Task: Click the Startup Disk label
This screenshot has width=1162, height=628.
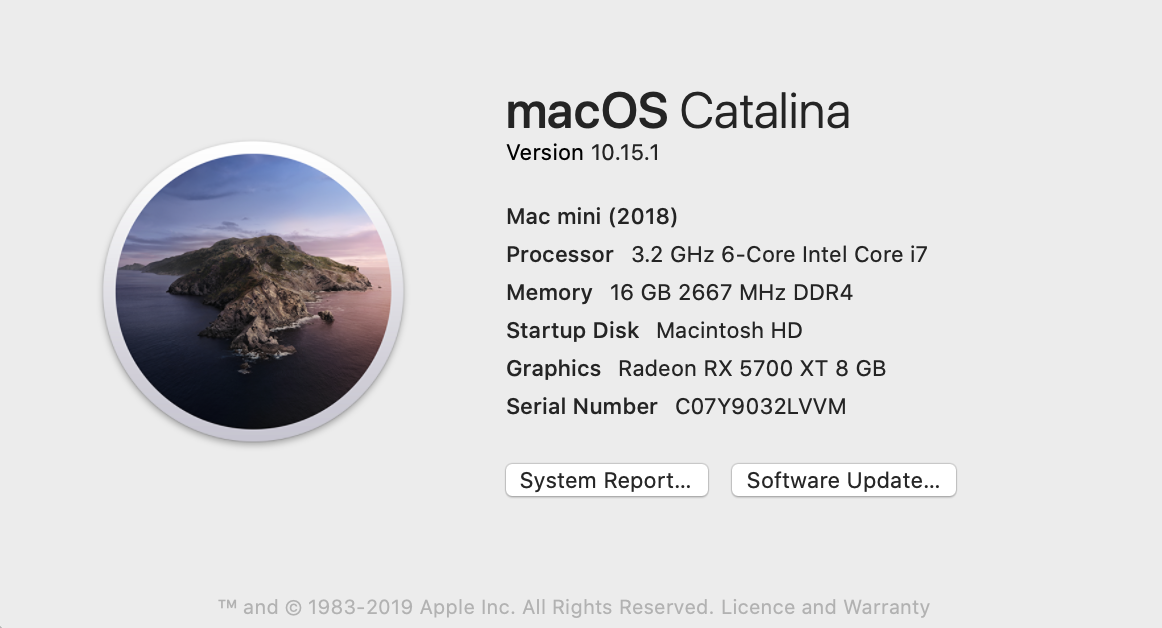Action: point(572,330)
